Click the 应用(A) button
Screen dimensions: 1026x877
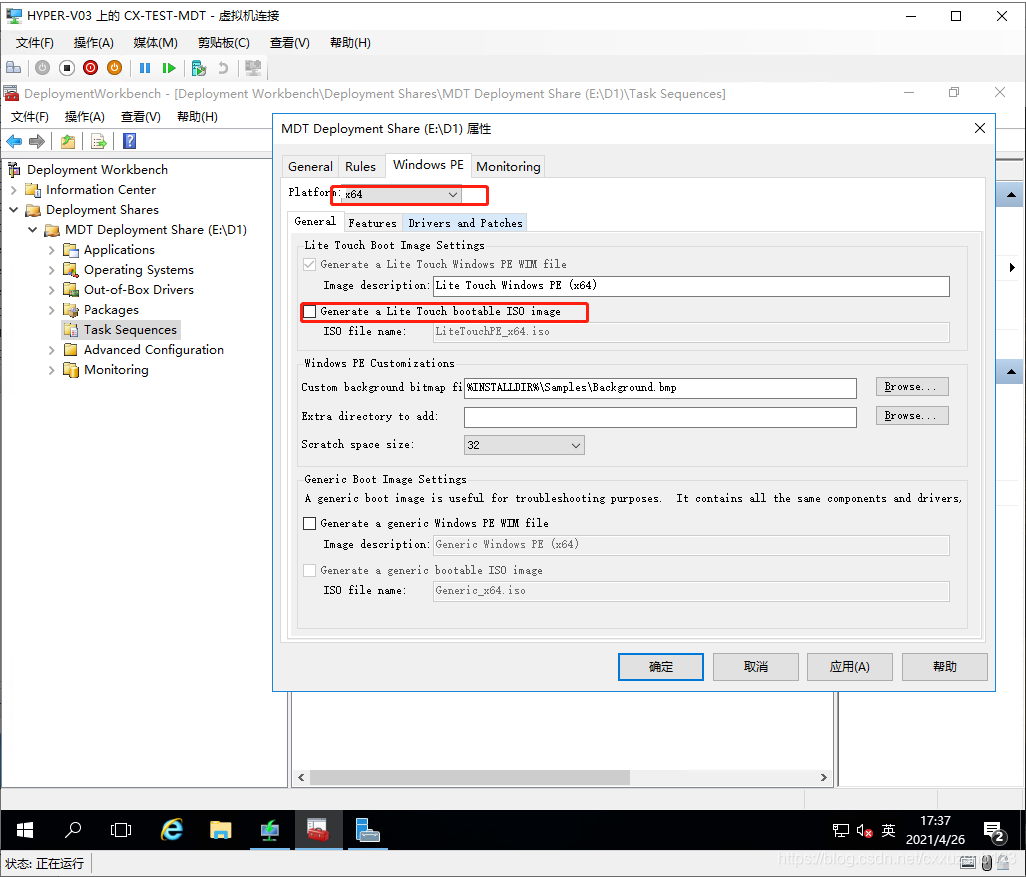point(850,667)
